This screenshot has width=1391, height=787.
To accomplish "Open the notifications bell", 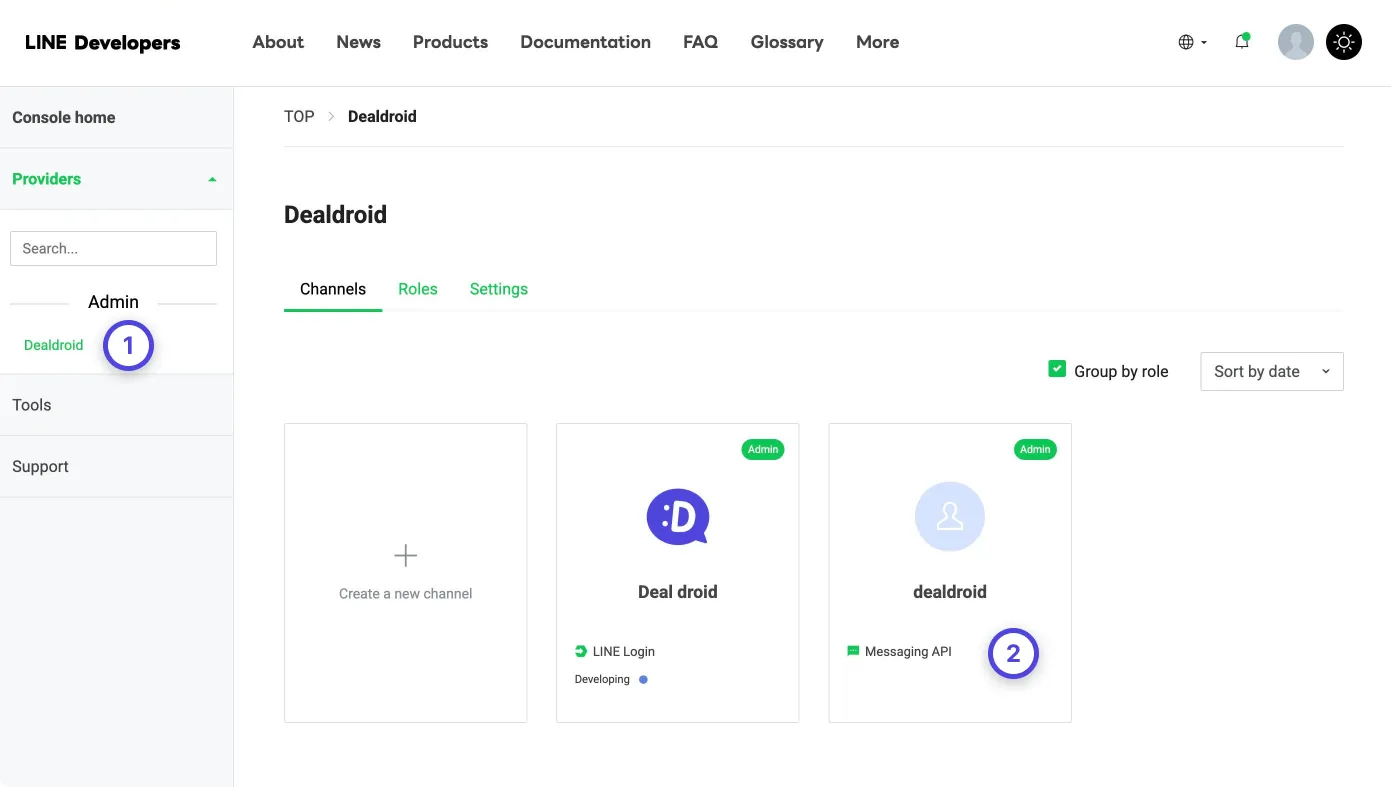I will pos(1242,42).
